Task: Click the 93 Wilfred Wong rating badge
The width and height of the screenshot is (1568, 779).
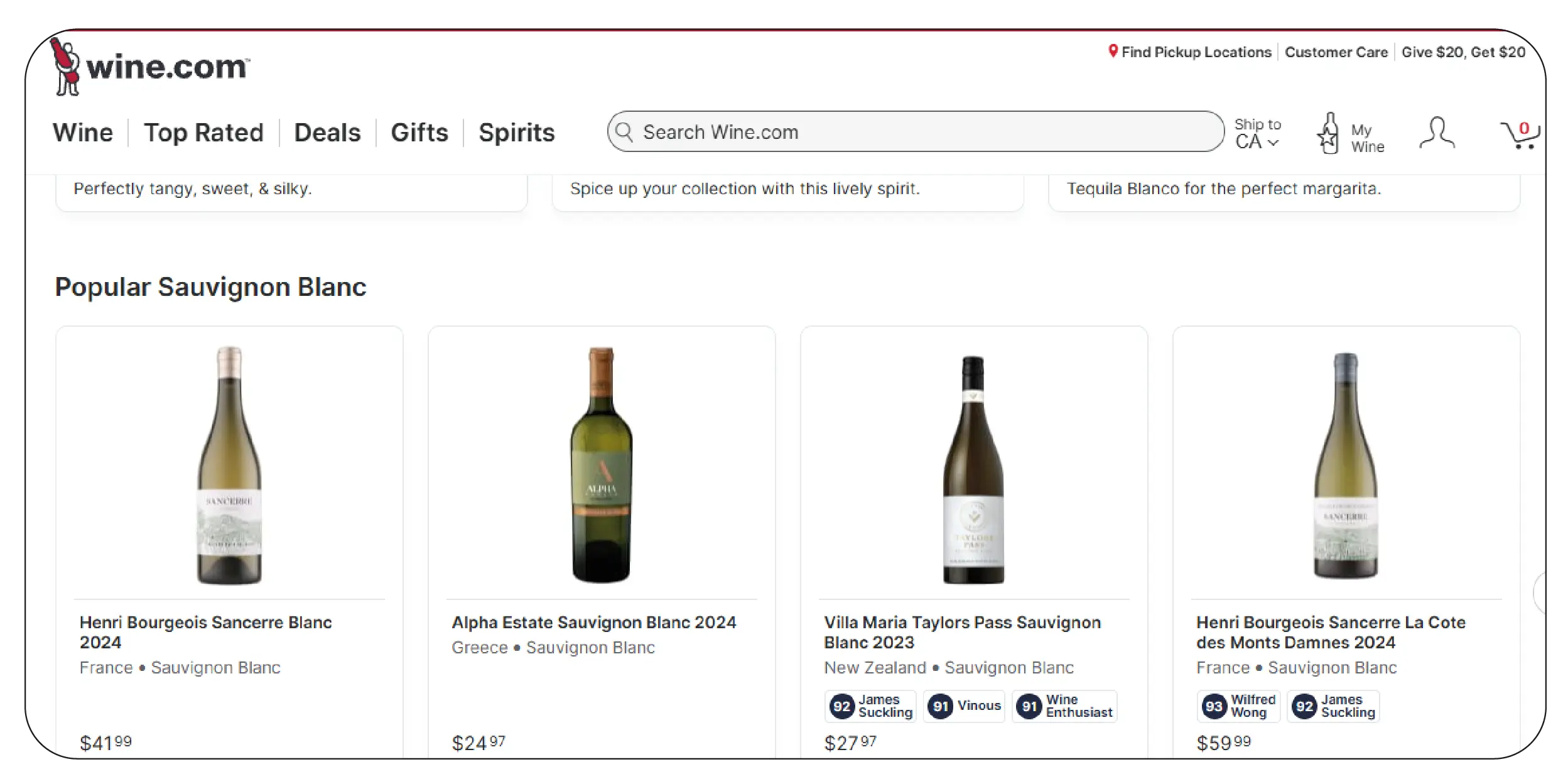Action: click(x=1238, y=706)
